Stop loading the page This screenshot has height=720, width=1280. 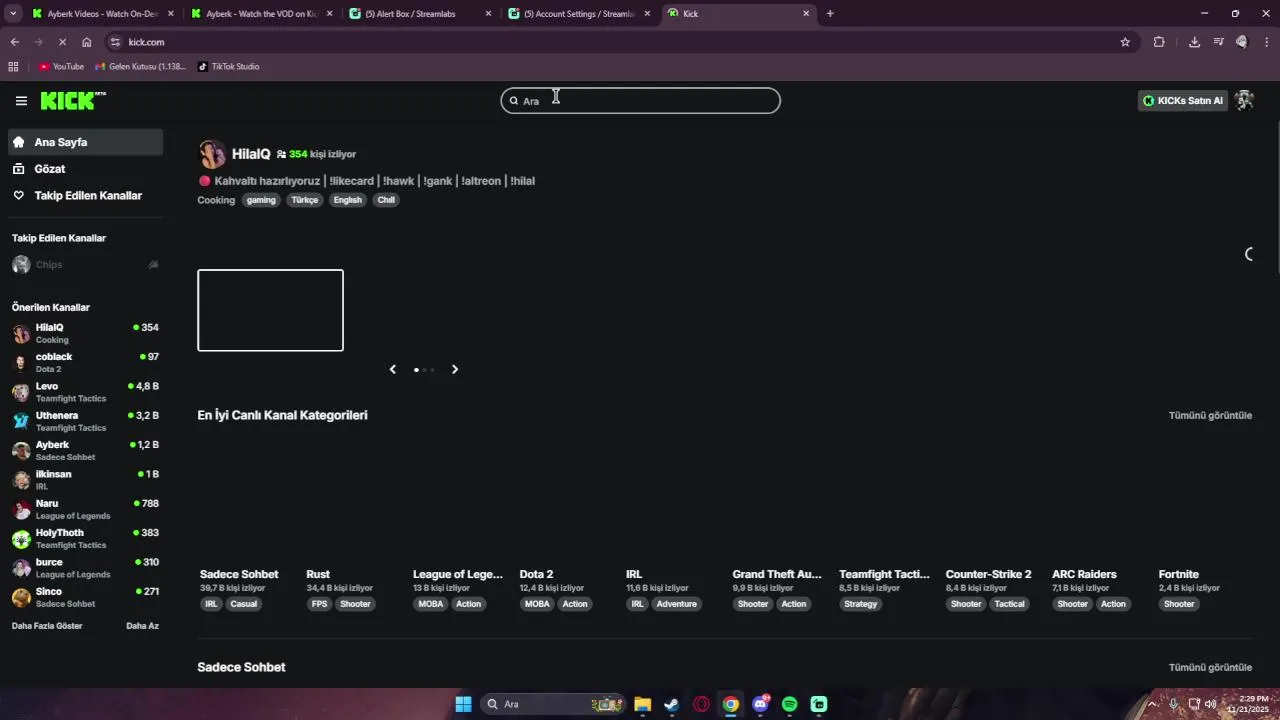pos(62,42)
